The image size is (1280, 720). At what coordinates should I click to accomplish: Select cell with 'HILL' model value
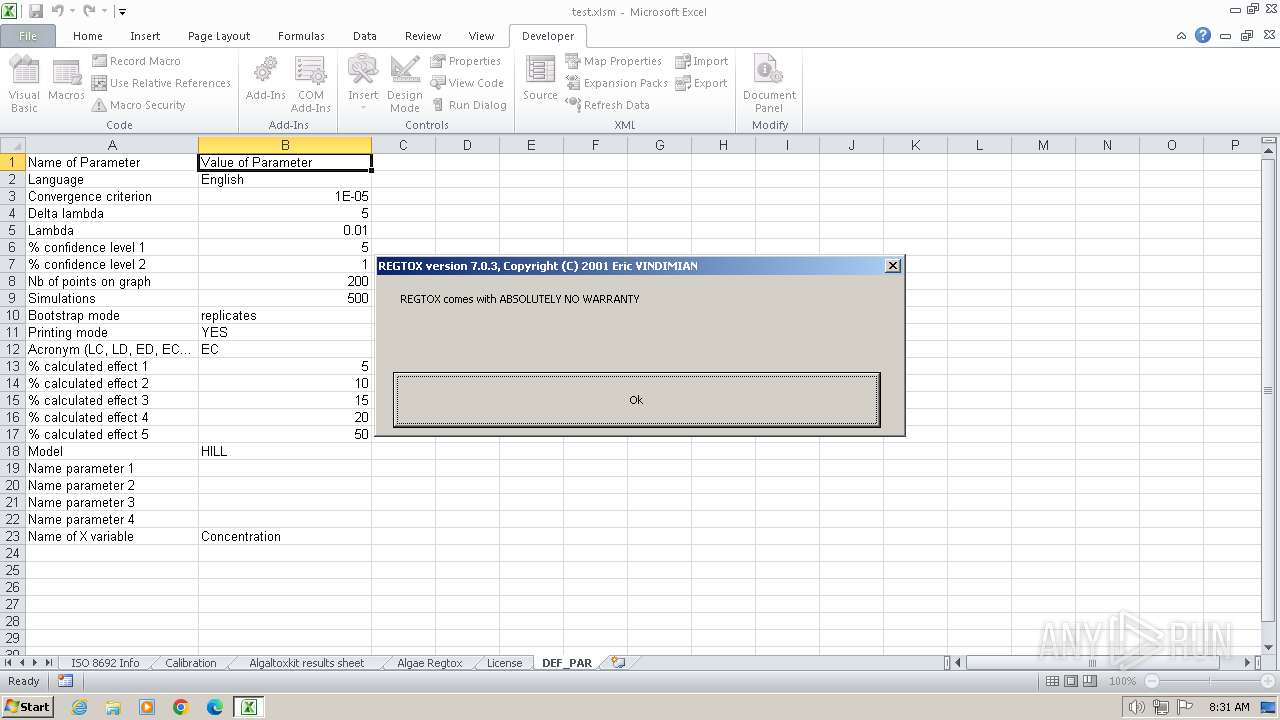click(285, 451)
